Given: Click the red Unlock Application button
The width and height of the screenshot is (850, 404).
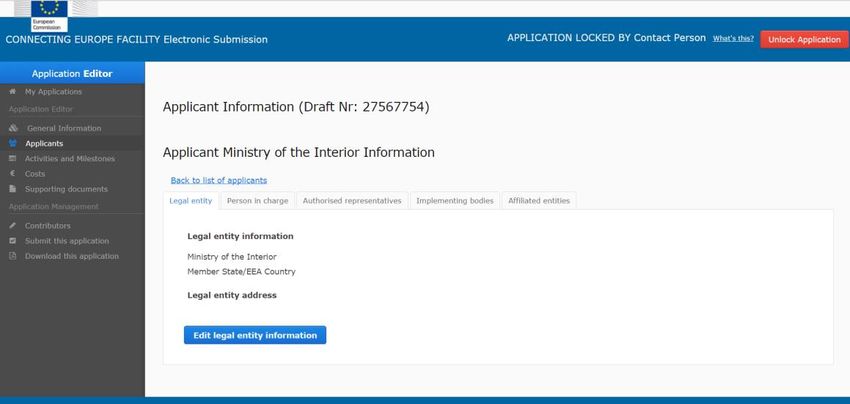Looking at the screenshot, I should coord(804,40).
